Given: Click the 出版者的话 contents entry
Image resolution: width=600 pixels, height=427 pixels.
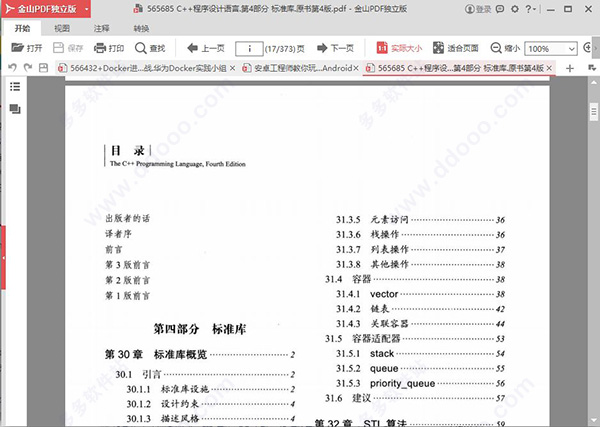Looking at the screenshot, I should [x=128, y=218].
